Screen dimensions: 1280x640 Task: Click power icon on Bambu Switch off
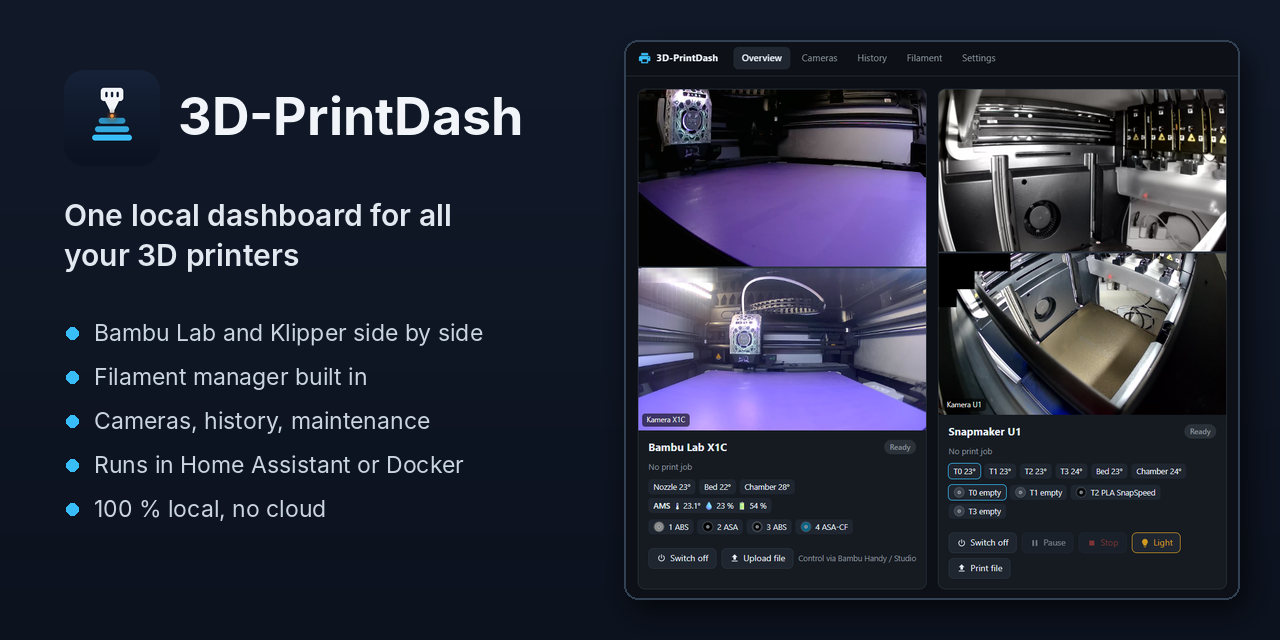[661, 558]
